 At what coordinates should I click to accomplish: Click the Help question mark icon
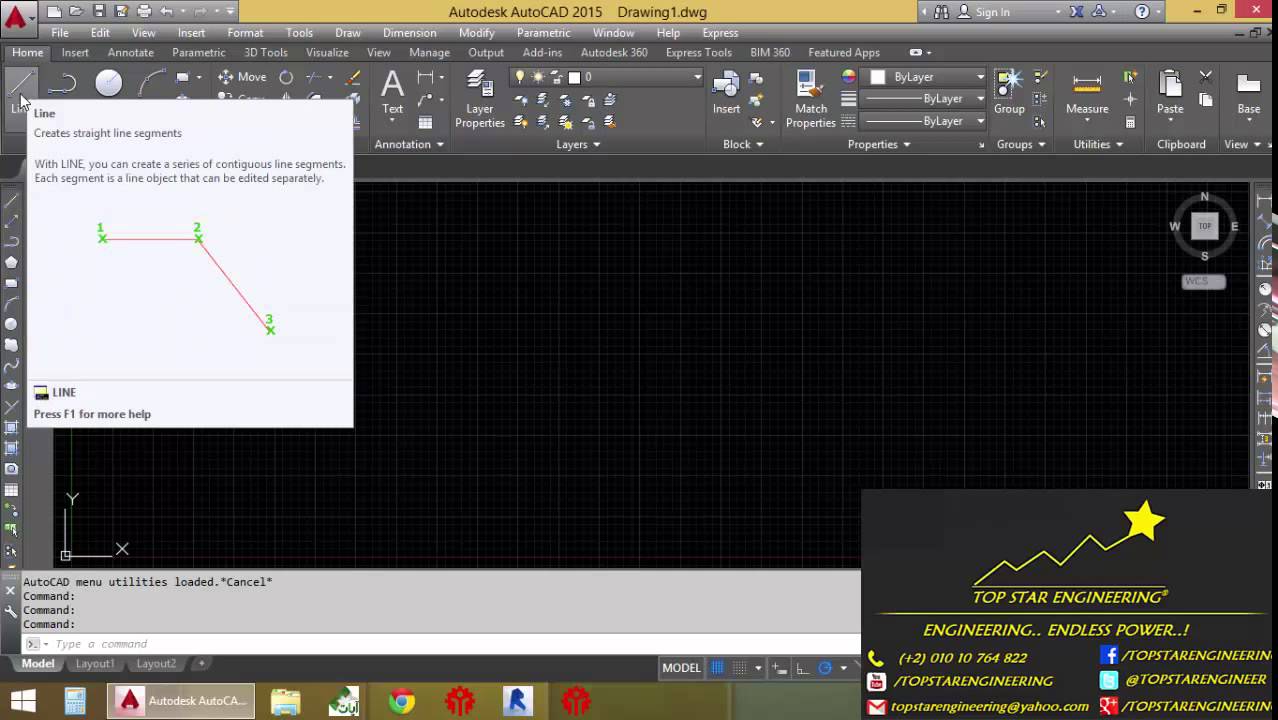[x=1142, y=12]
